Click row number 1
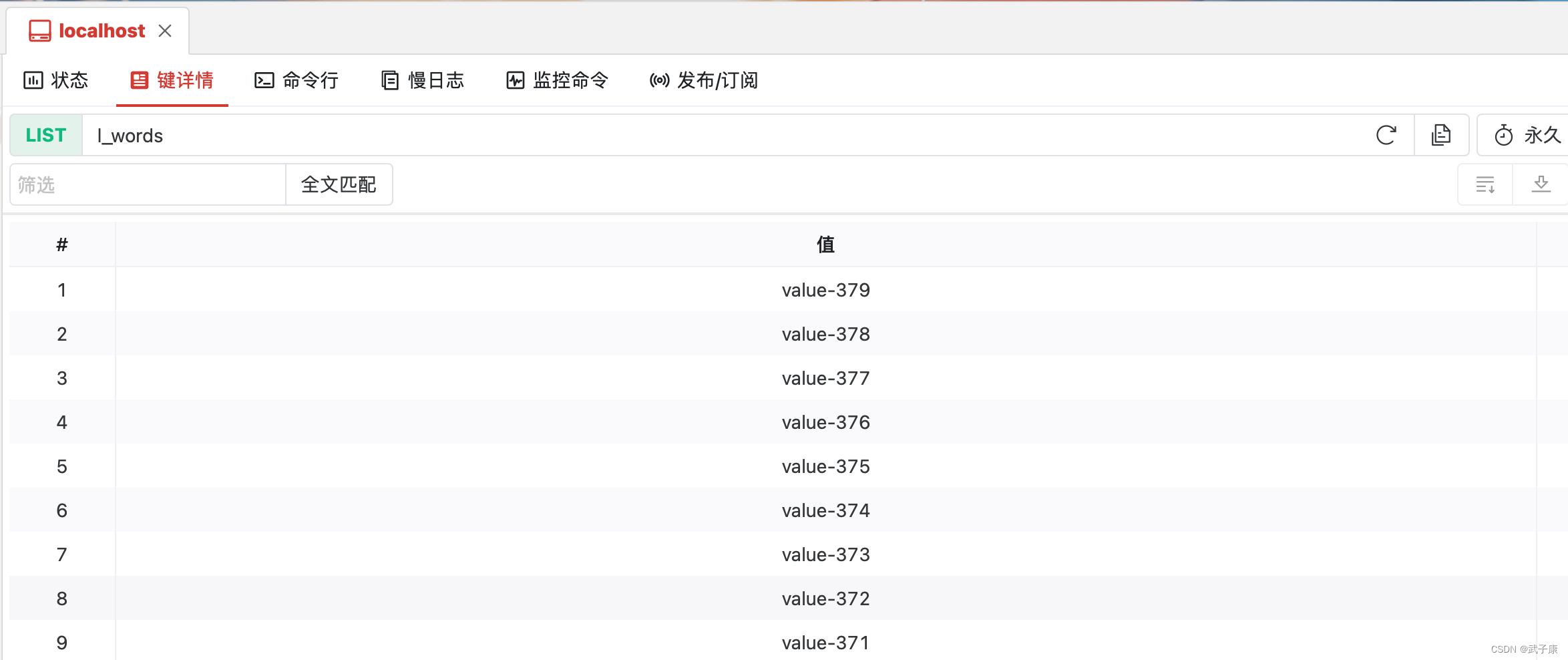Screen dimensions: 1568x660 tap(62, 290)
